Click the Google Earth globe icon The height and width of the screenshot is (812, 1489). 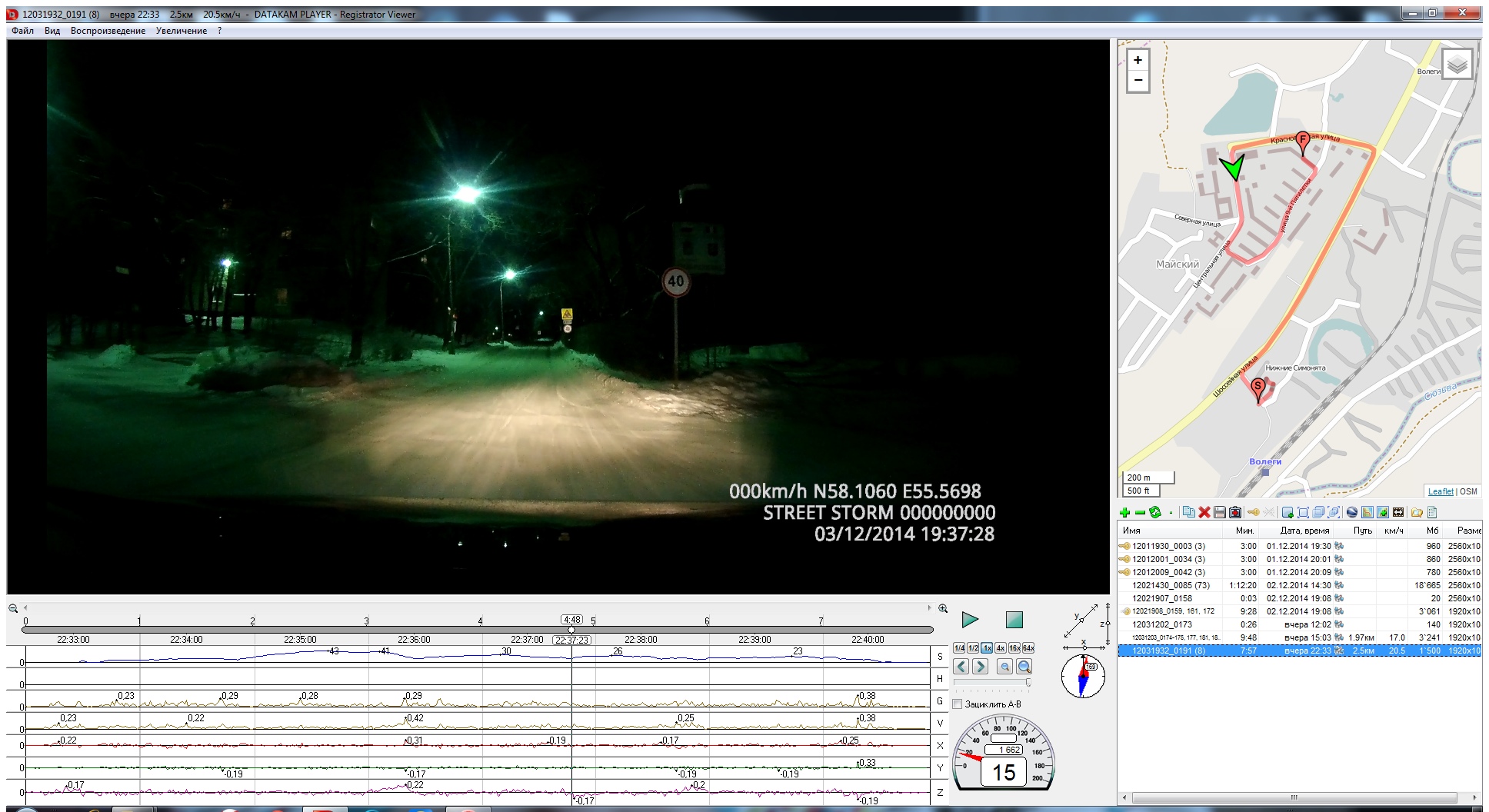(x=1351, y=513)
